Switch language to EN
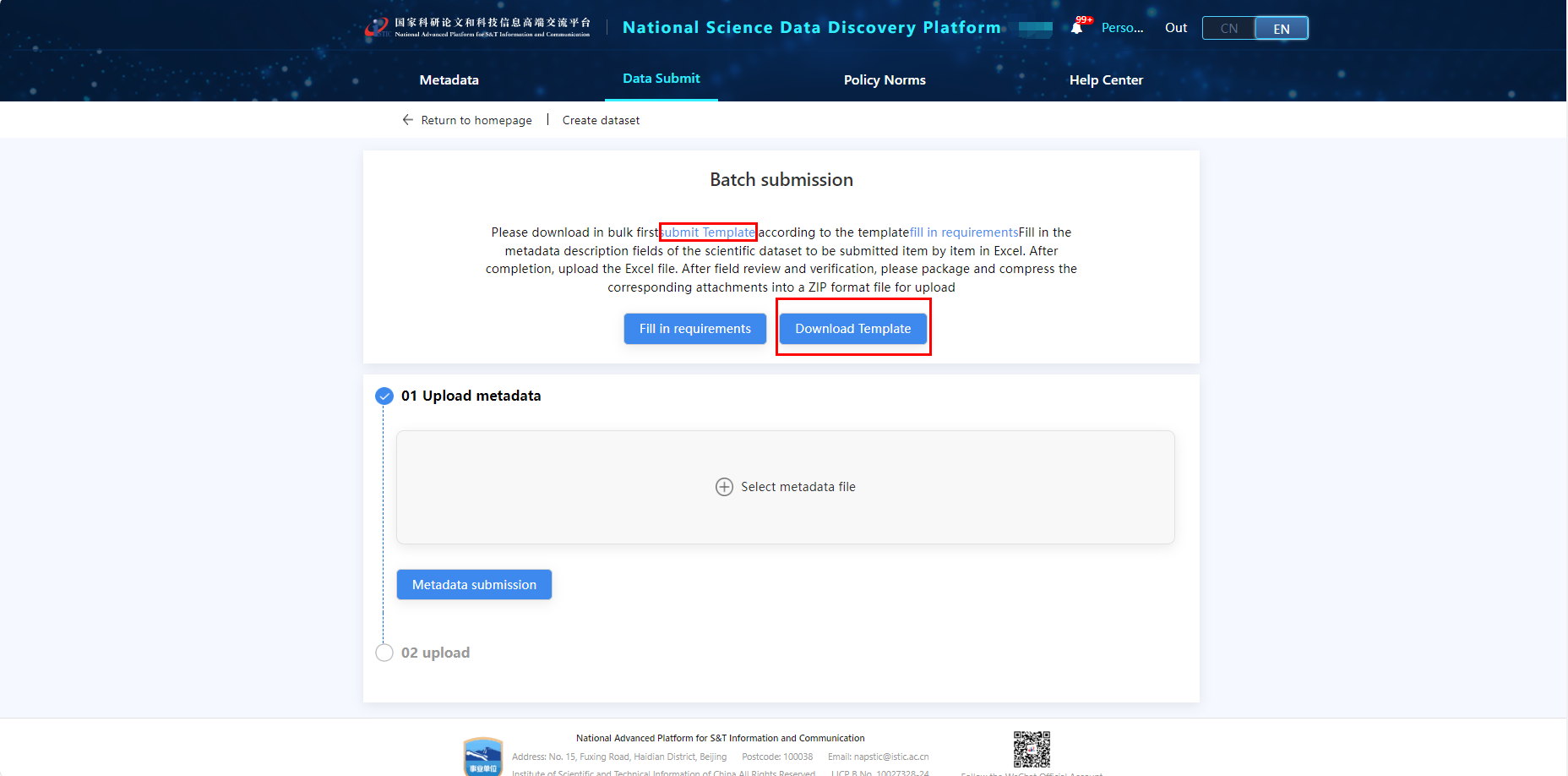The height and width of the screenshot is (776, 1568). [1281, 29]
